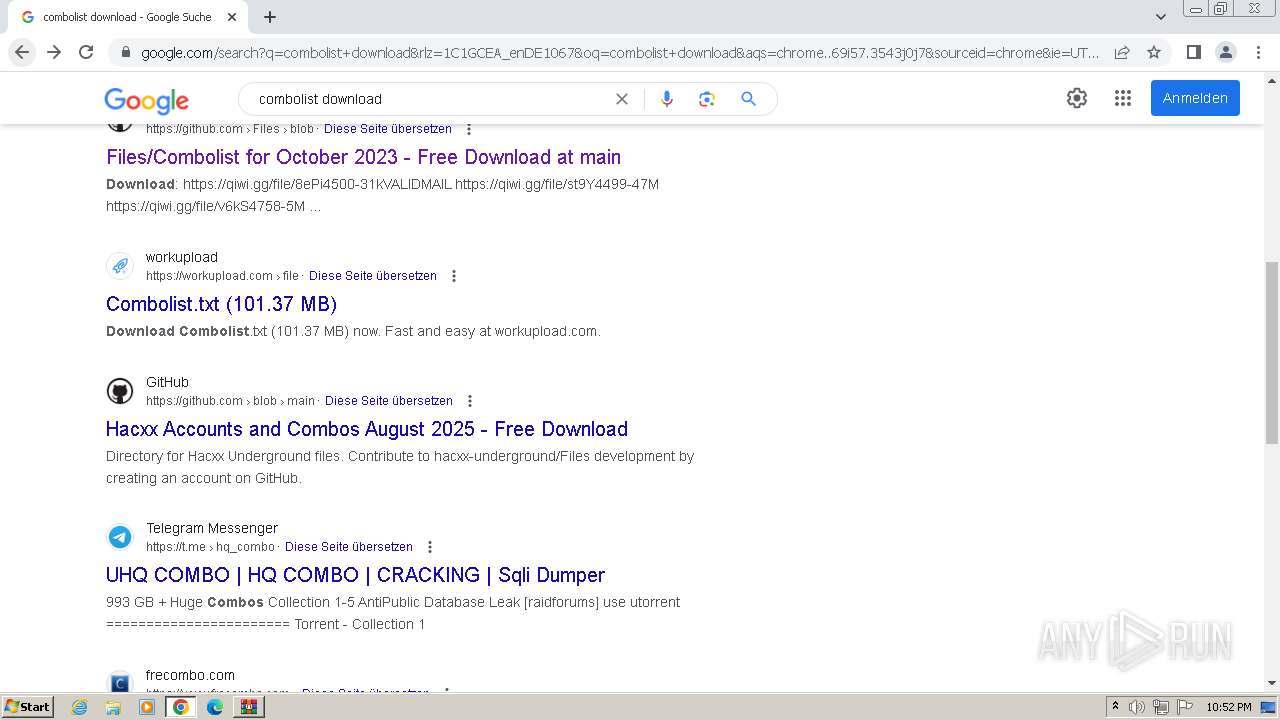
Task: Close the combolist download tab
Action: coord(232,17)
